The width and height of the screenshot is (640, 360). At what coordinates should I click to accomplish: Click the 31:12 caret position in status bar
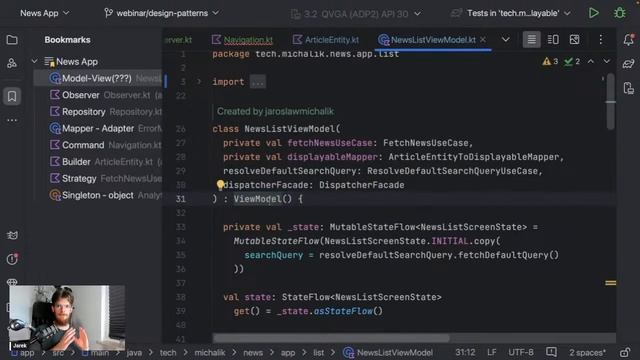point(465,352)
